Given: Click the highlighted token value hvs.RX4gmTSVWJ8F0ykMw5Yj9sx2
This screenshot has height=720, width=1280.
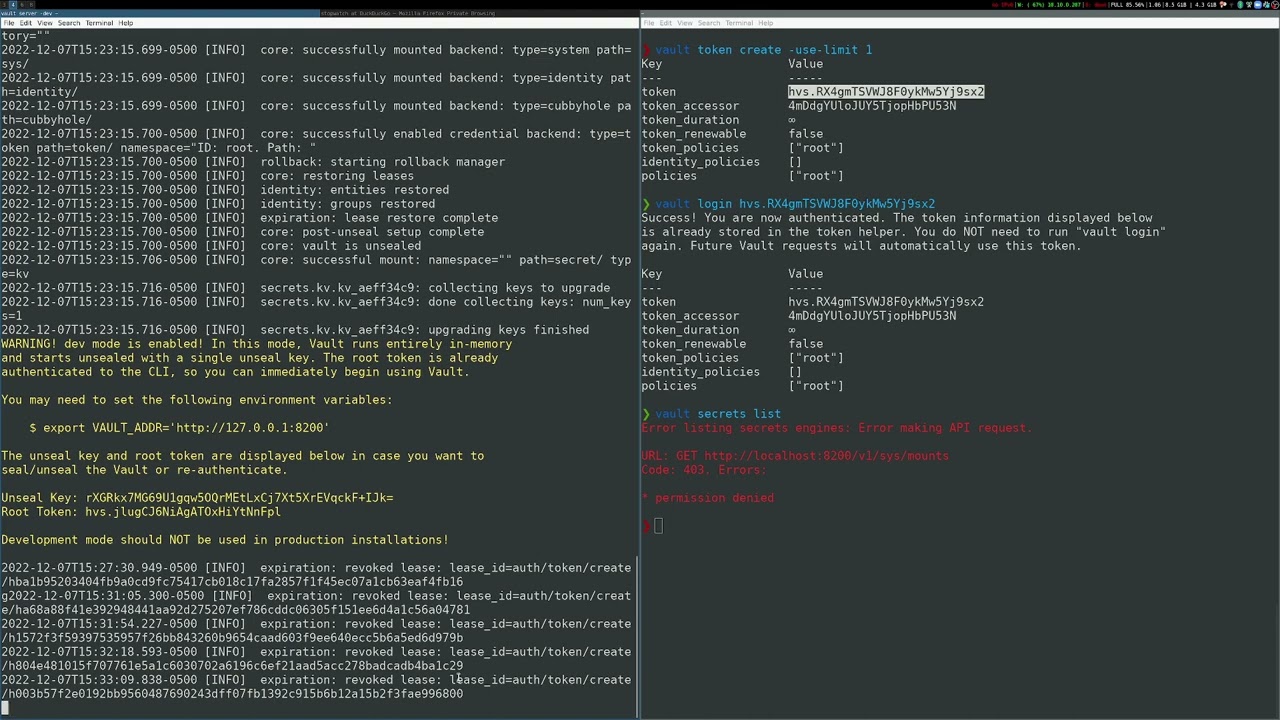Looking at the screenshot, I should point(886,92).
